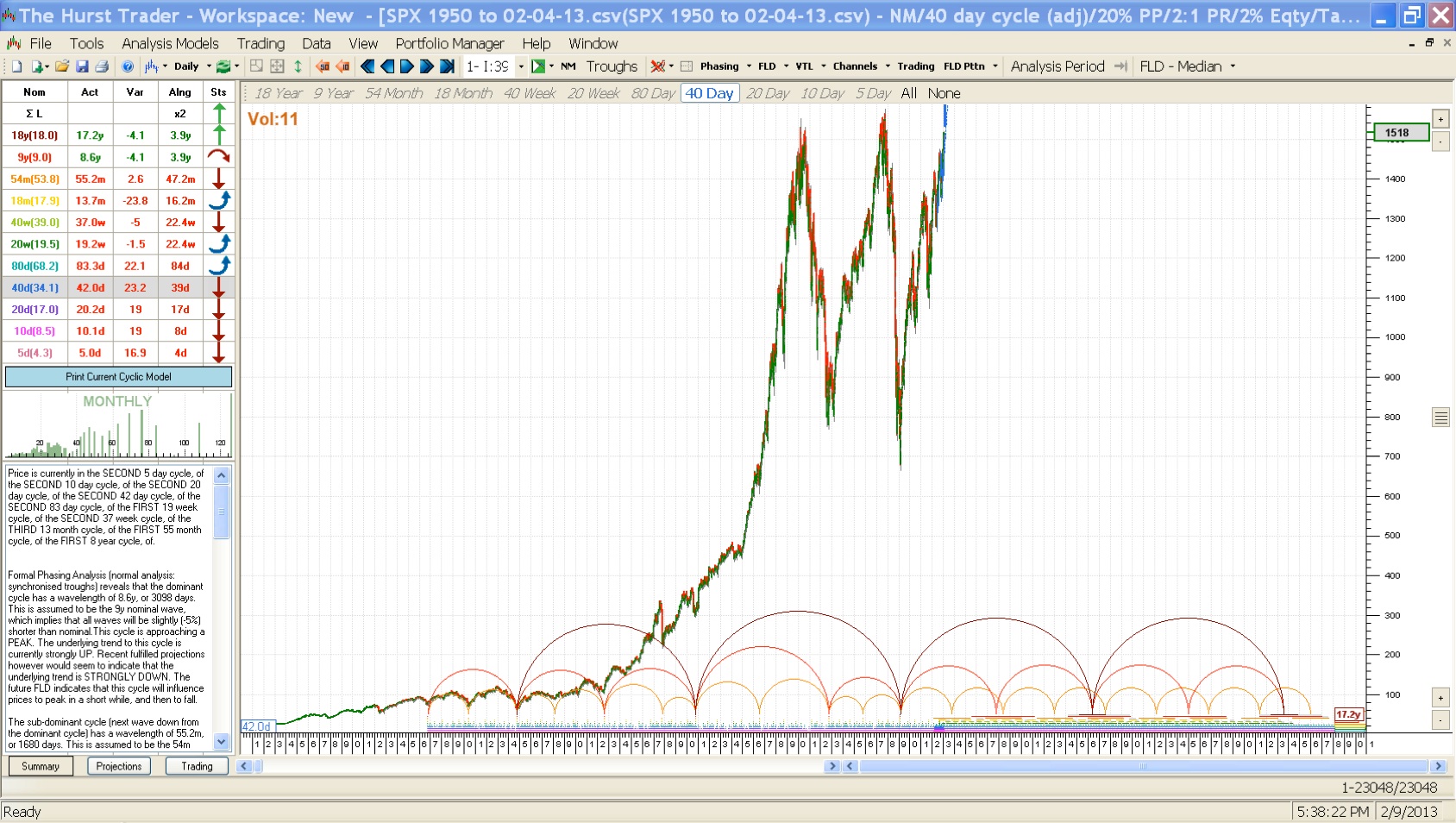Open a file with the folder icon
The image size is (1456, 823).
click(61, 66)
